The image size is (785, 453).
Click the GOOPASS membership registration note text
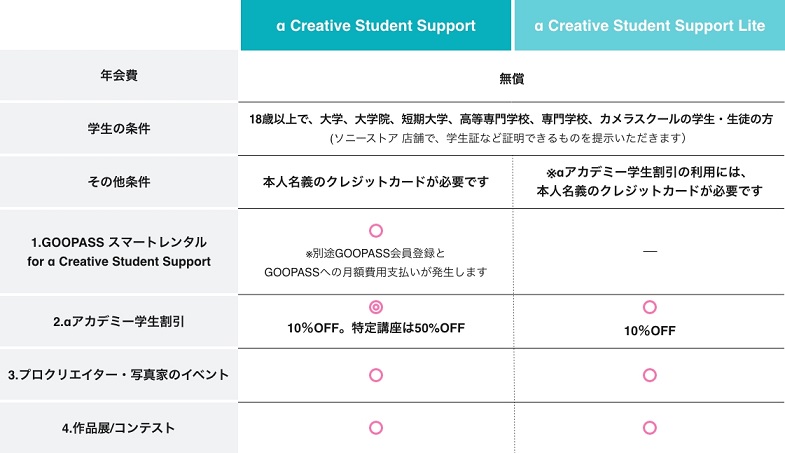tap(376, 262)
